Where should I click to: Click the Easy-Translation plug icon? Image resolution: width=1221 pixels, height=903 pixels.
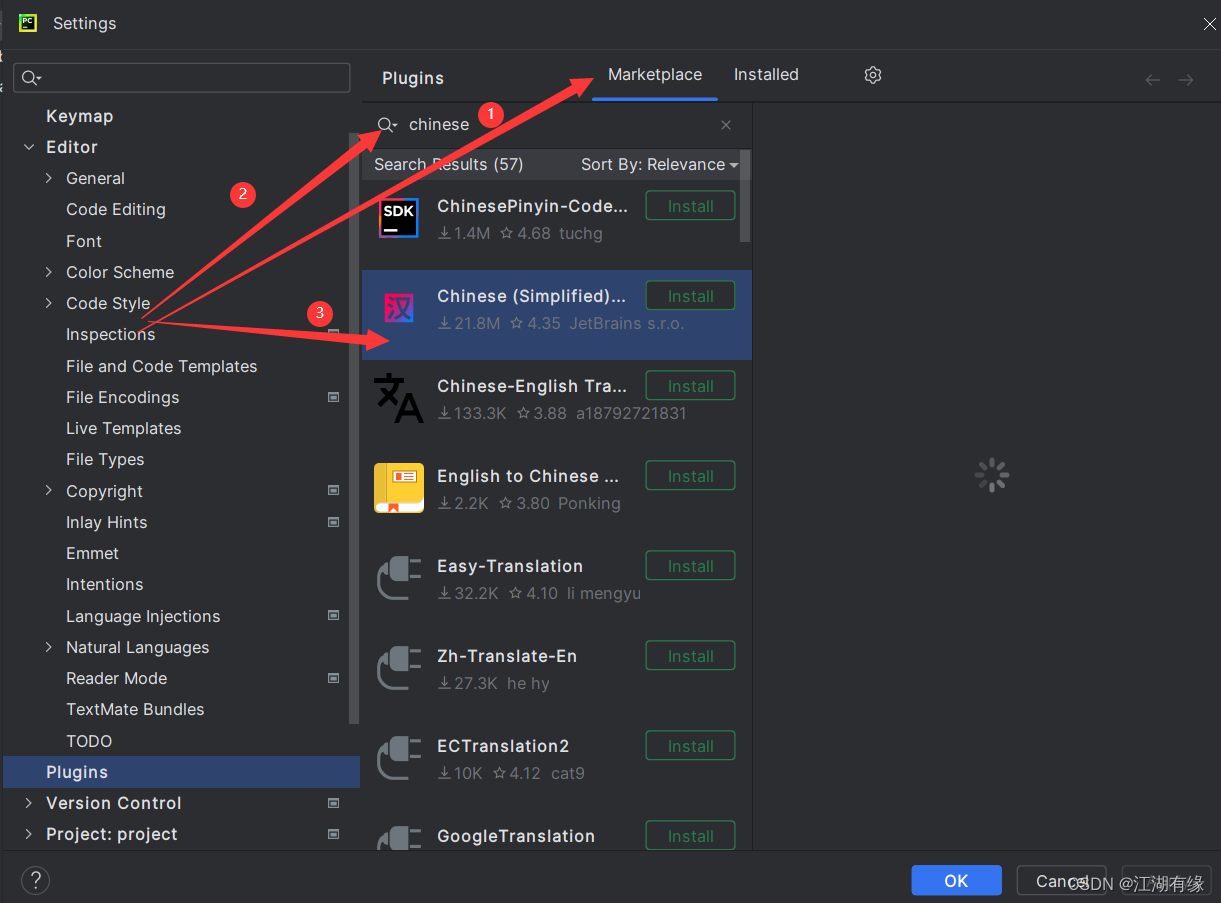click(399, 578)
